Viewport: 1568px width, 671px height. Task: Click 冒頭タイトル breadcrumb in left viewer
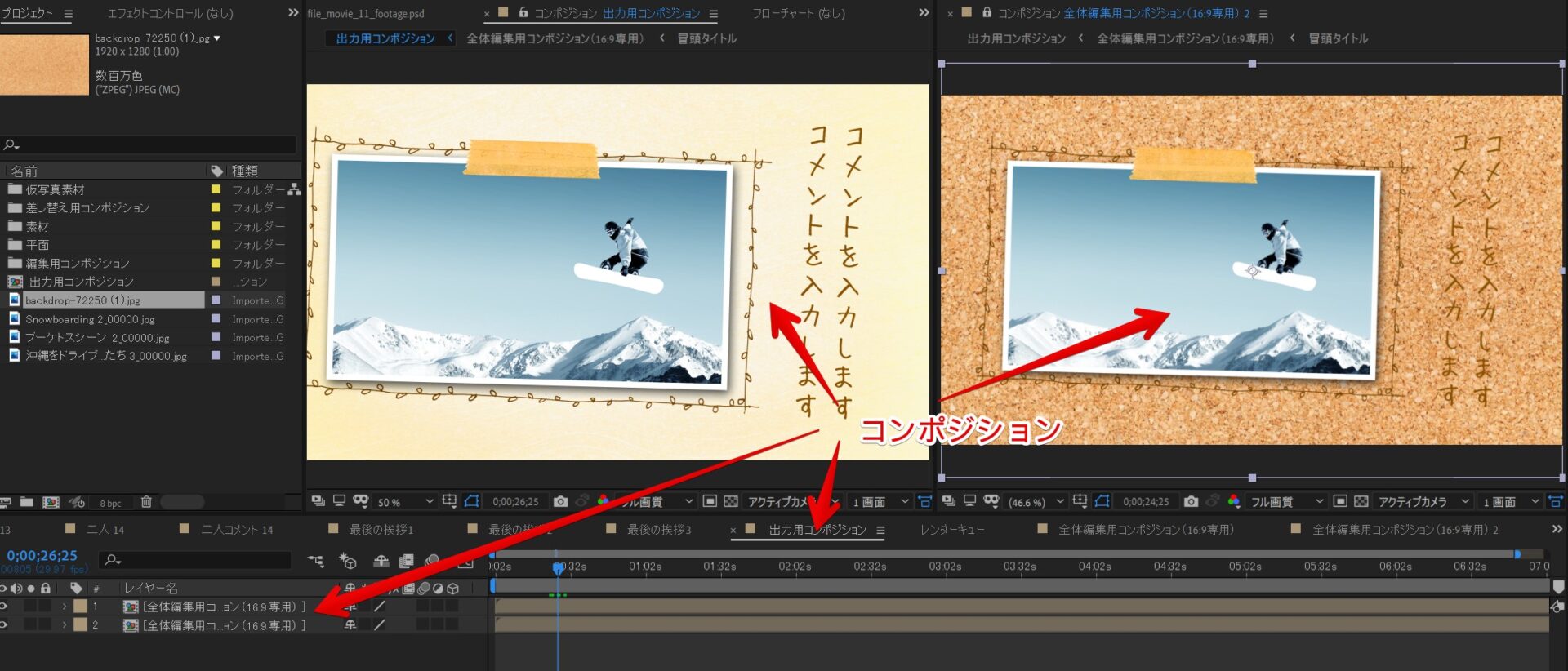pyautogui.click(x=706, y=38)
